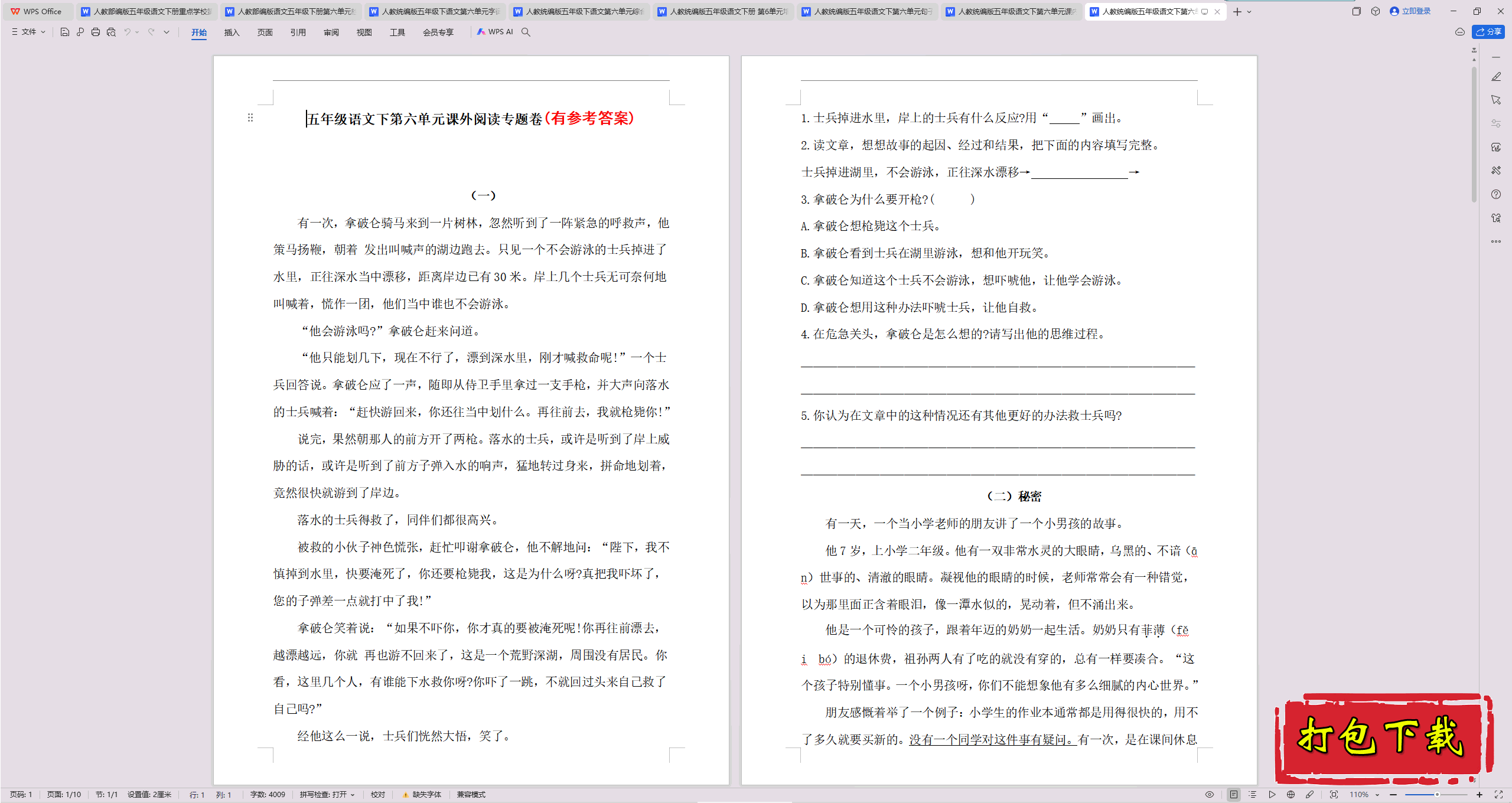Open Print Preview from the quick toolbar
The width and height of the screenshot is (1512, 803).
[111, 32]
